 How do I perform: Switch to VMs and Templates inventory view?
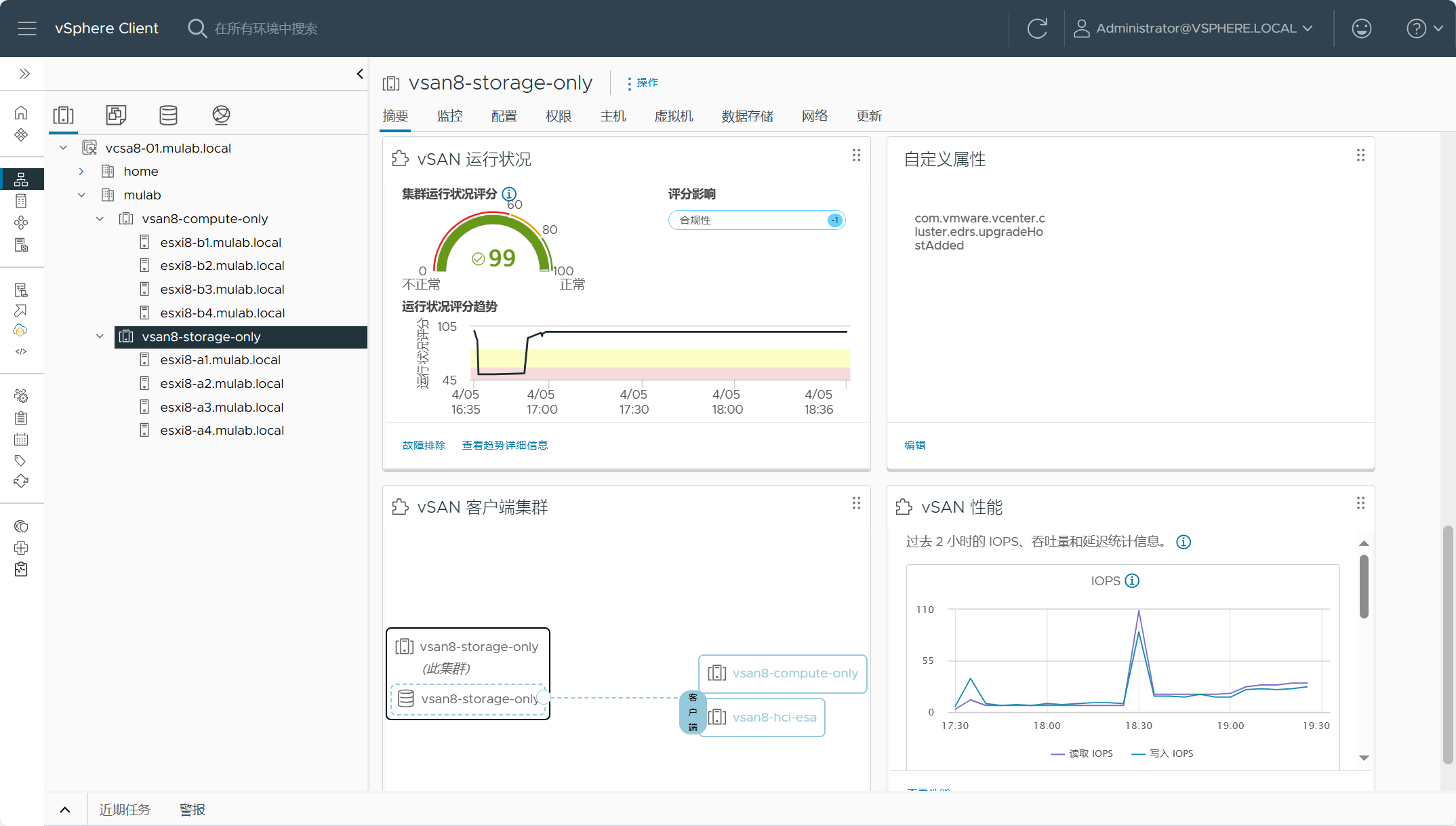click(116, 115)
